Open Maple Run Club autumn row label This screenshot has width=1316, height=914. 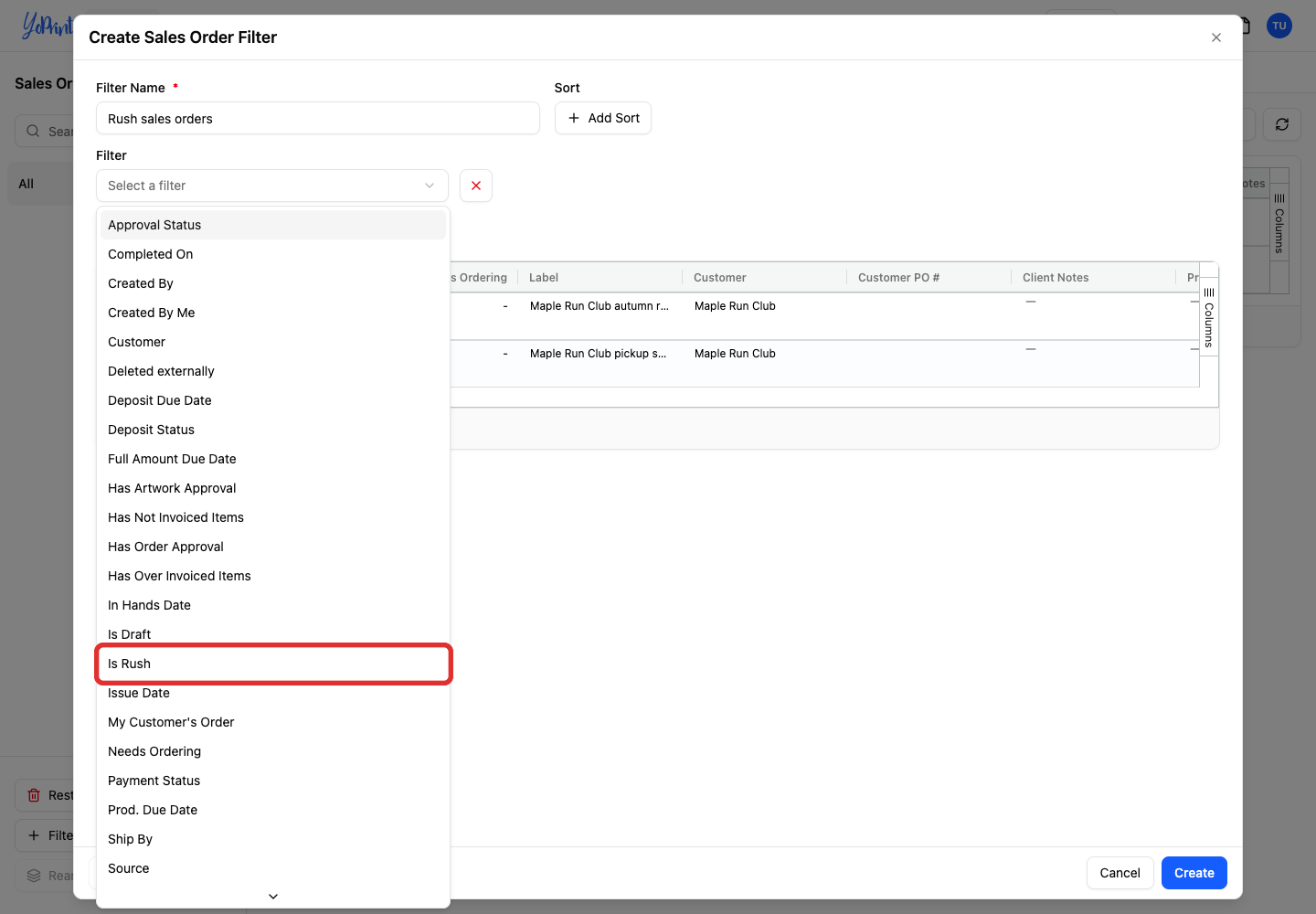(x=600, y=306)
